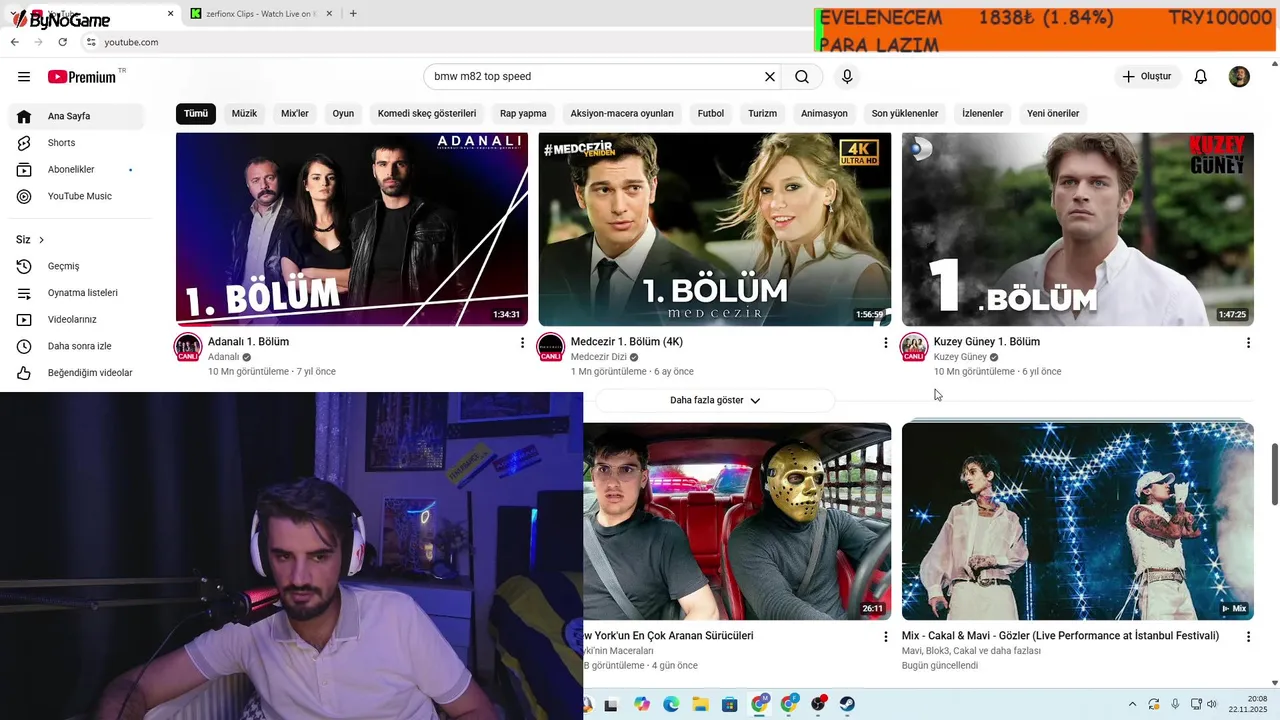Expand with Daha fazla göster

coord(715,400)
